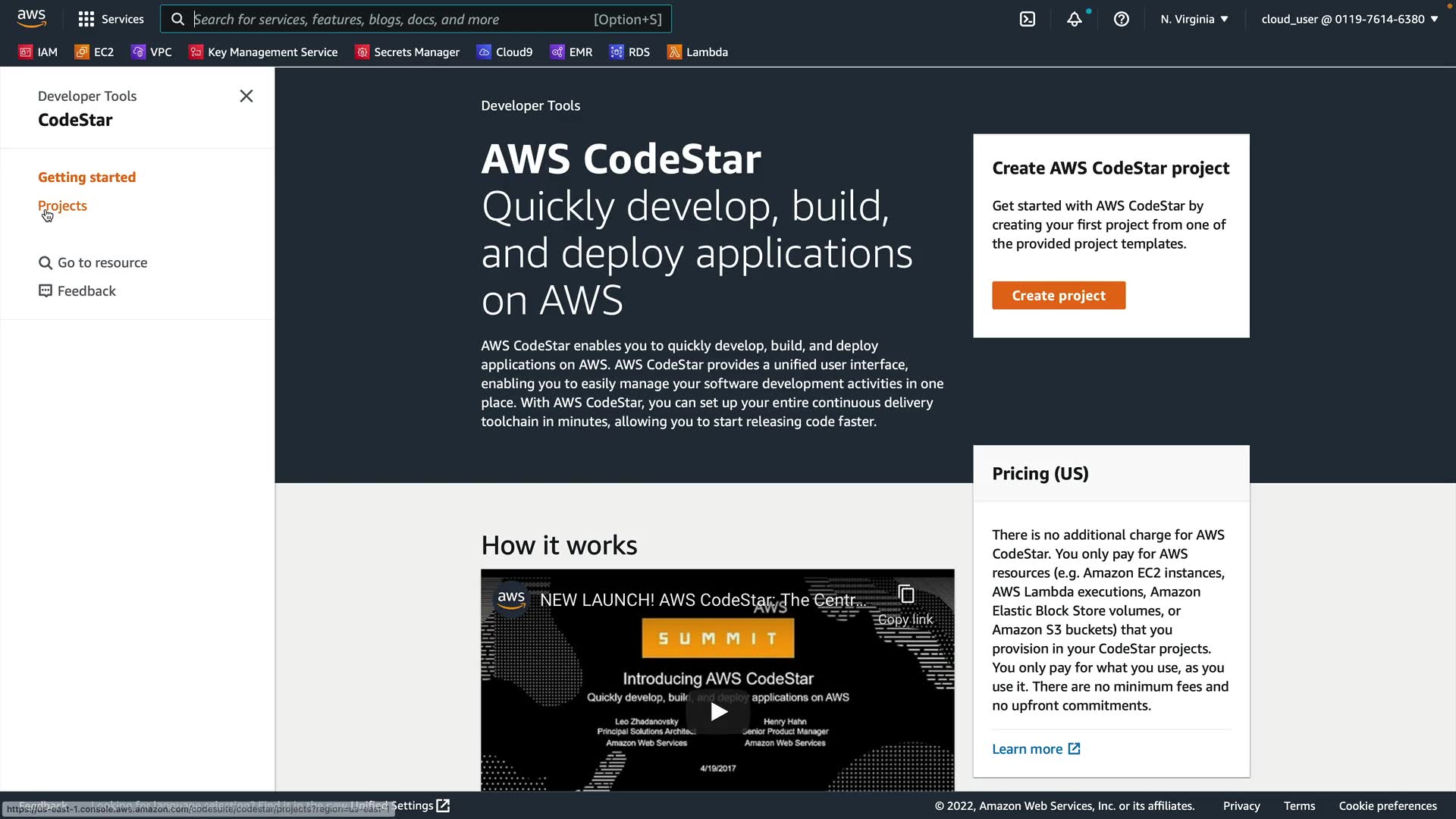This screenshot has height=819, width=1456.
Task: Open the Services grid menu
Action: pyautogui.click(x=111, y=19)
